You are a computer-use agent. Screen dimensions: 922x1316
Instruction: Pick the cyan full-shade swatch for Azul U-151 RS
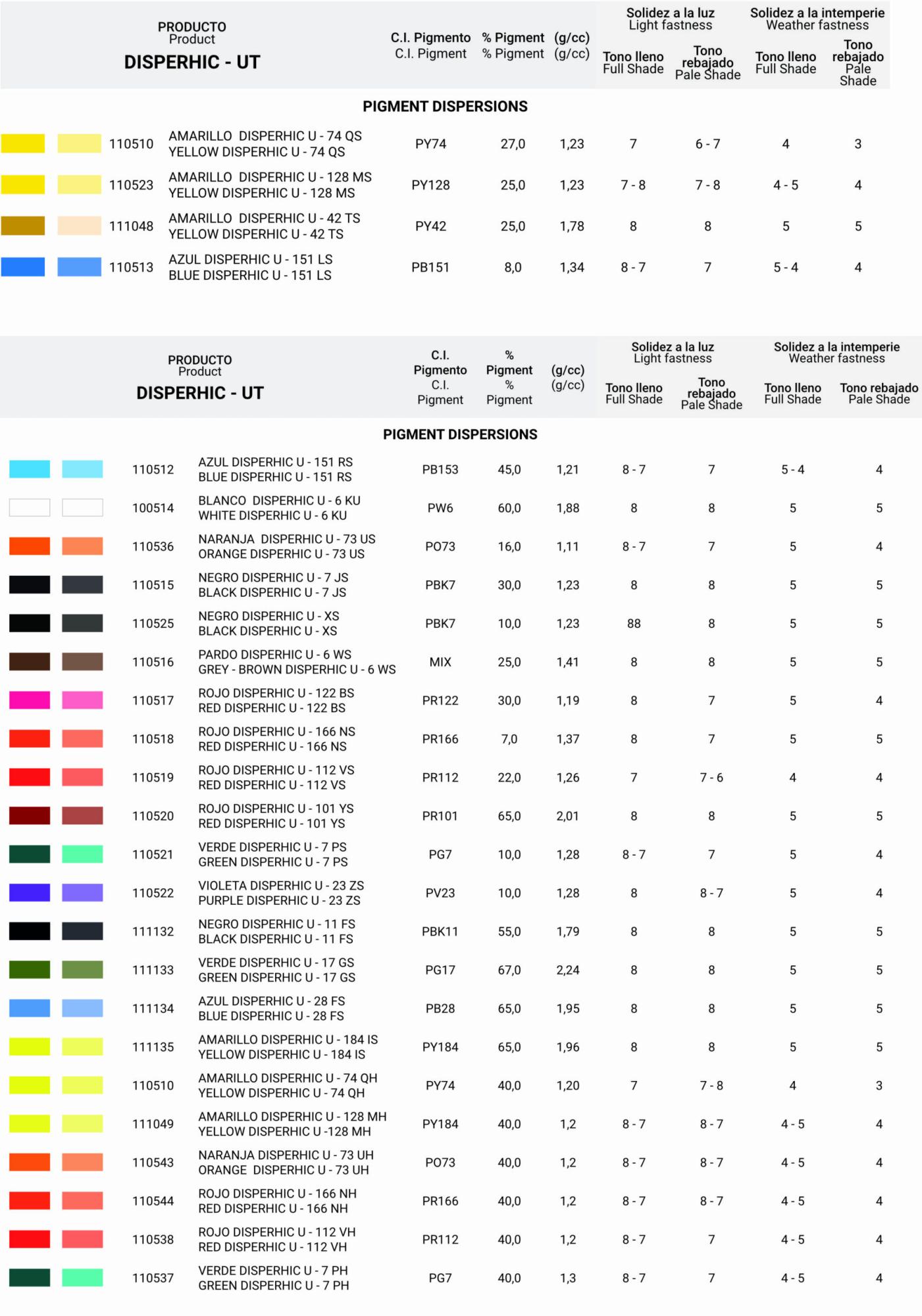pyautogui.click(x=30, y=469)
